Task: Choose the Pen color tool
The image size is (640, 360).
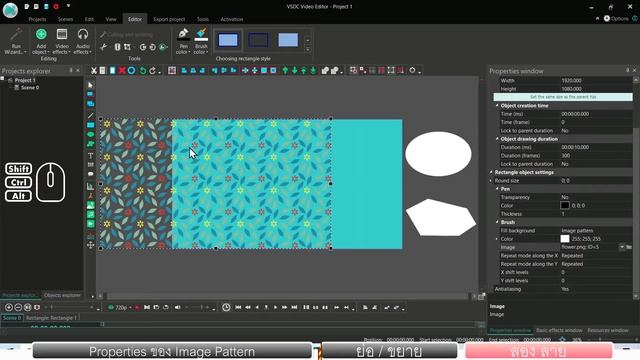Action: pos(183,41)
